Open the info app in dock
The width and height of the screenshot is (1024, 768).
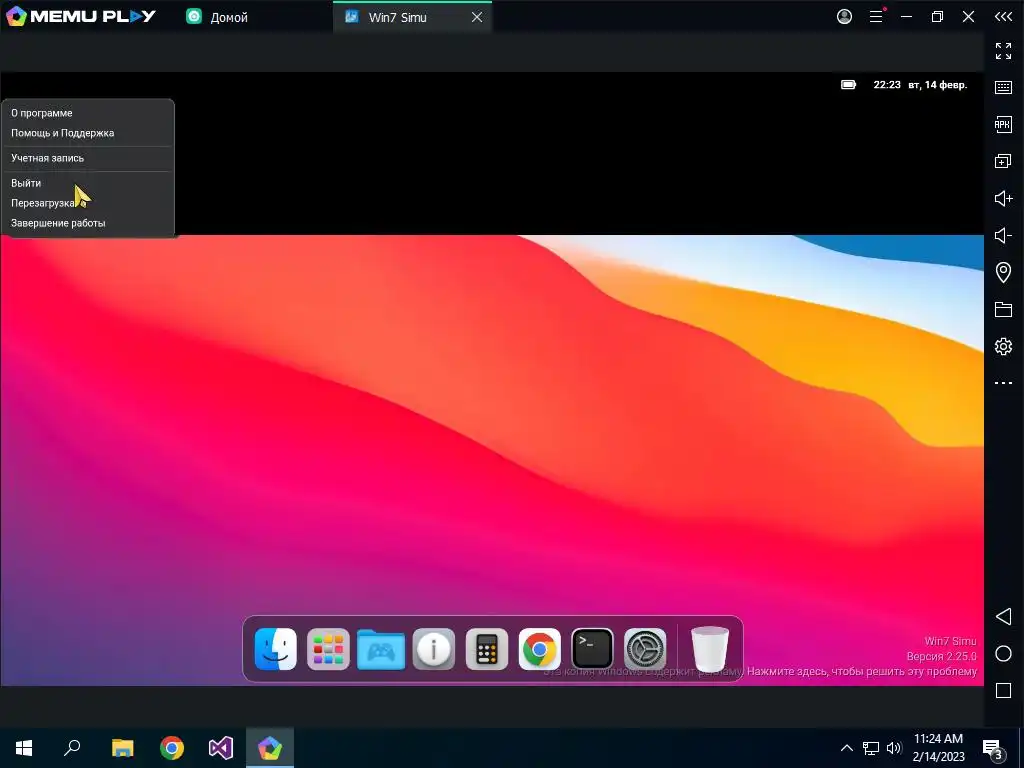coord(434,649)
